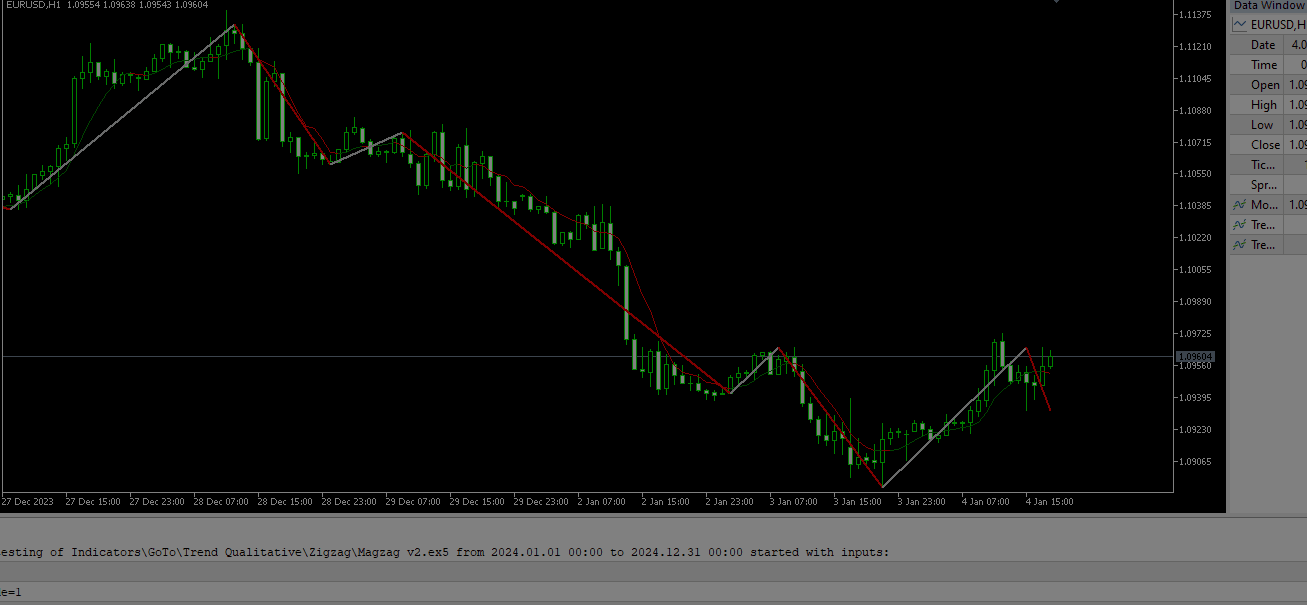Click the 1.09725 price scale label
Viewport: 1307px width, 605px height.
coord(1195,334)
